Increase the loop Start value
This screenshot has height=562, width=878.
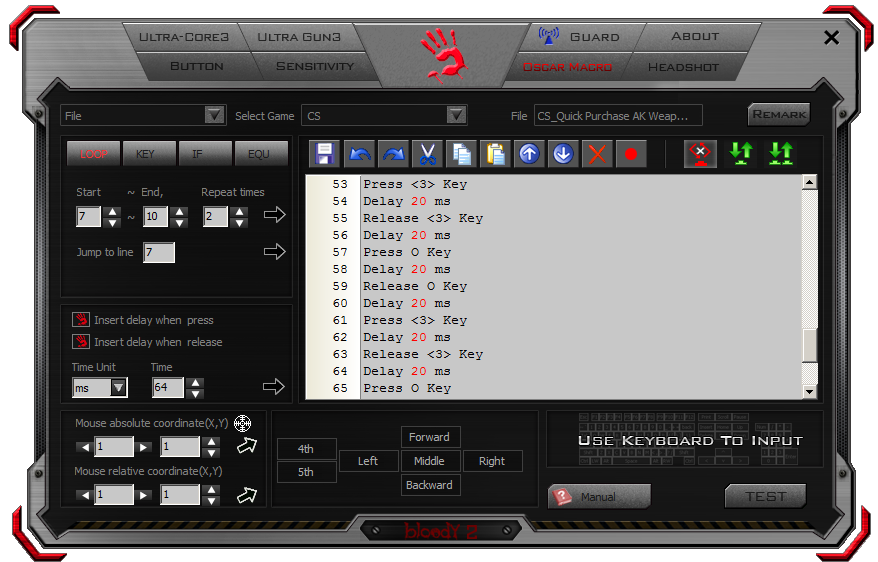pyautogui.click(x=113, y=212)
